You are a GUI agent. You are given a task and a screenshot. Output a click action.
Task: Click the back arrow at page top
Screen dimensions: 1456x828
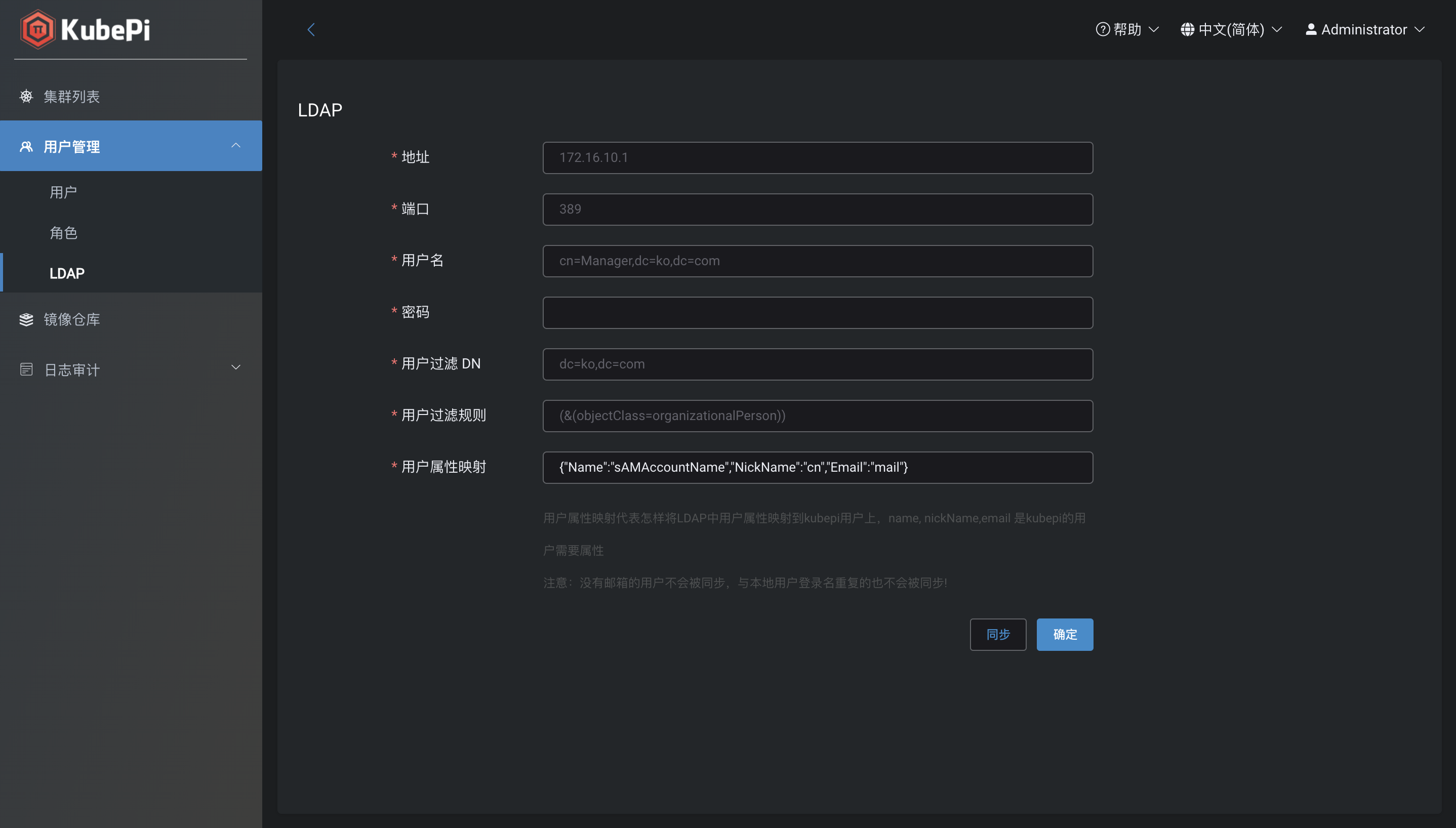point(311,29)
